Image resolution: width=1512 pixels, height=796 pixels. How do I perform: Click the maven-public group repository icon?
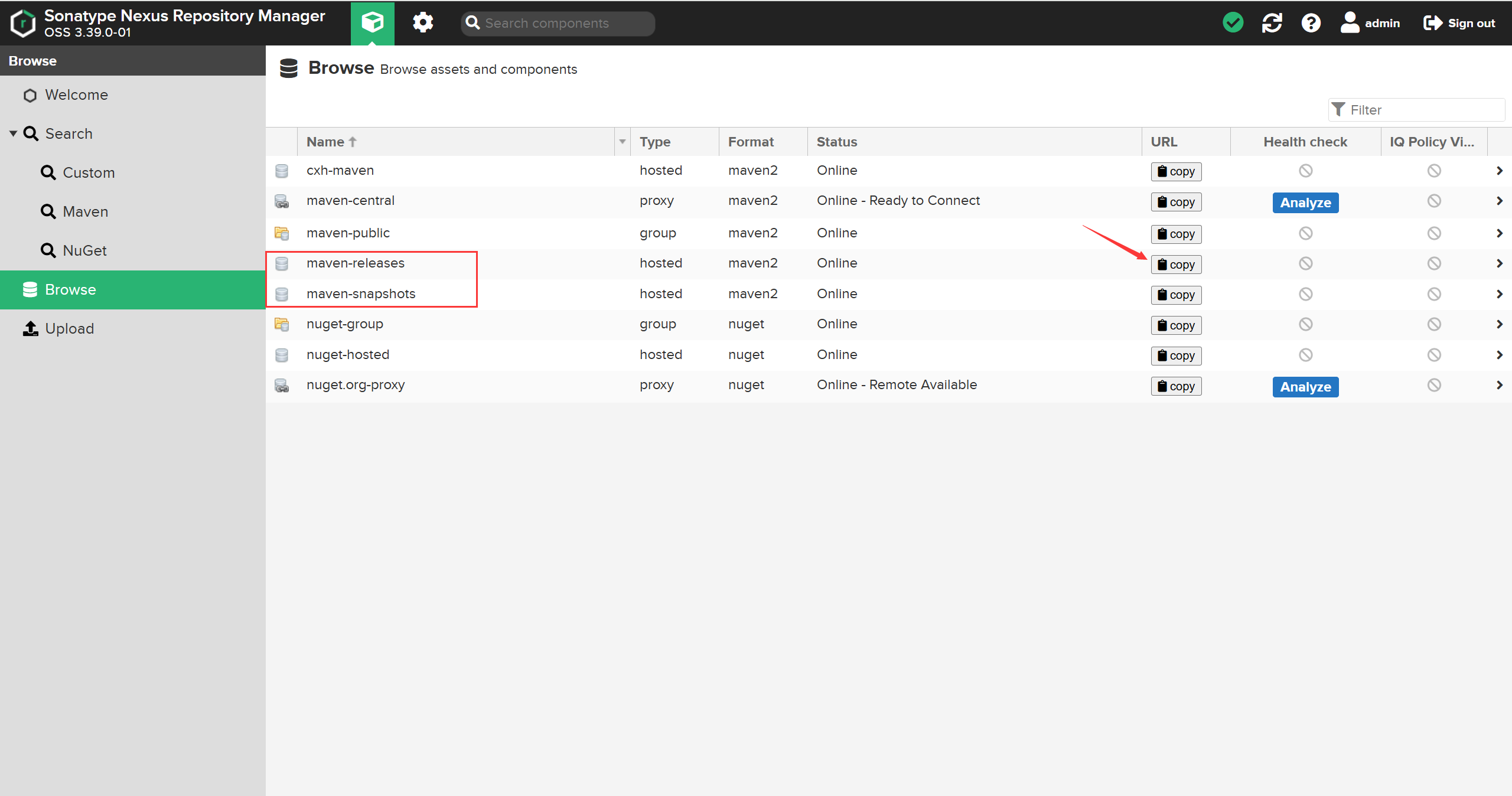[x=282, y=233]
